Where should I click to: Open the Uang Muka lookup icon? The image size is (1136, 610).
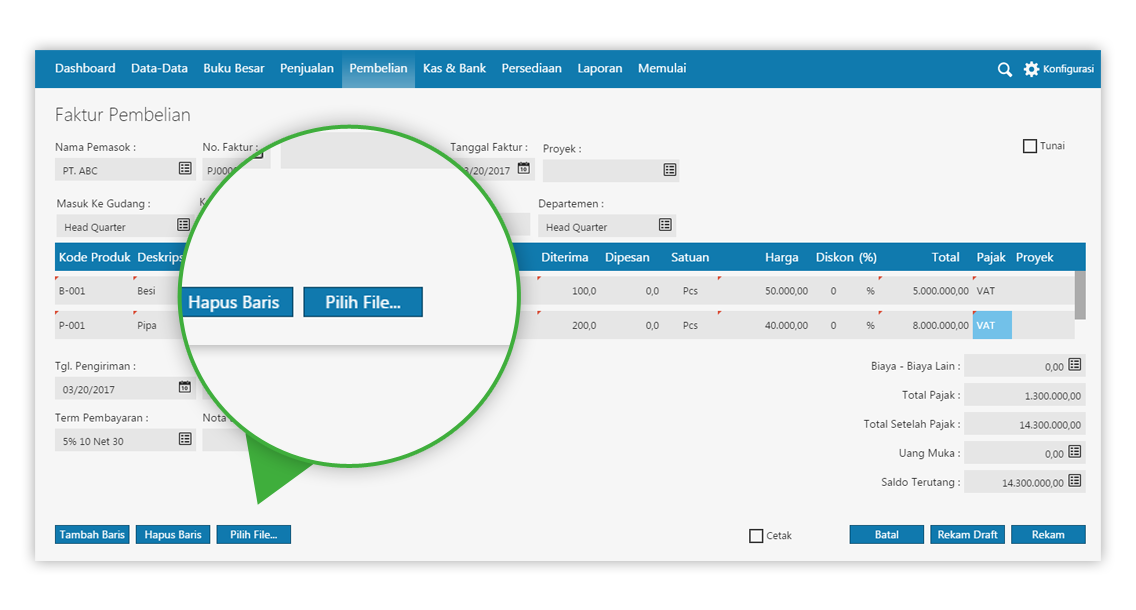pos(1076,451)
